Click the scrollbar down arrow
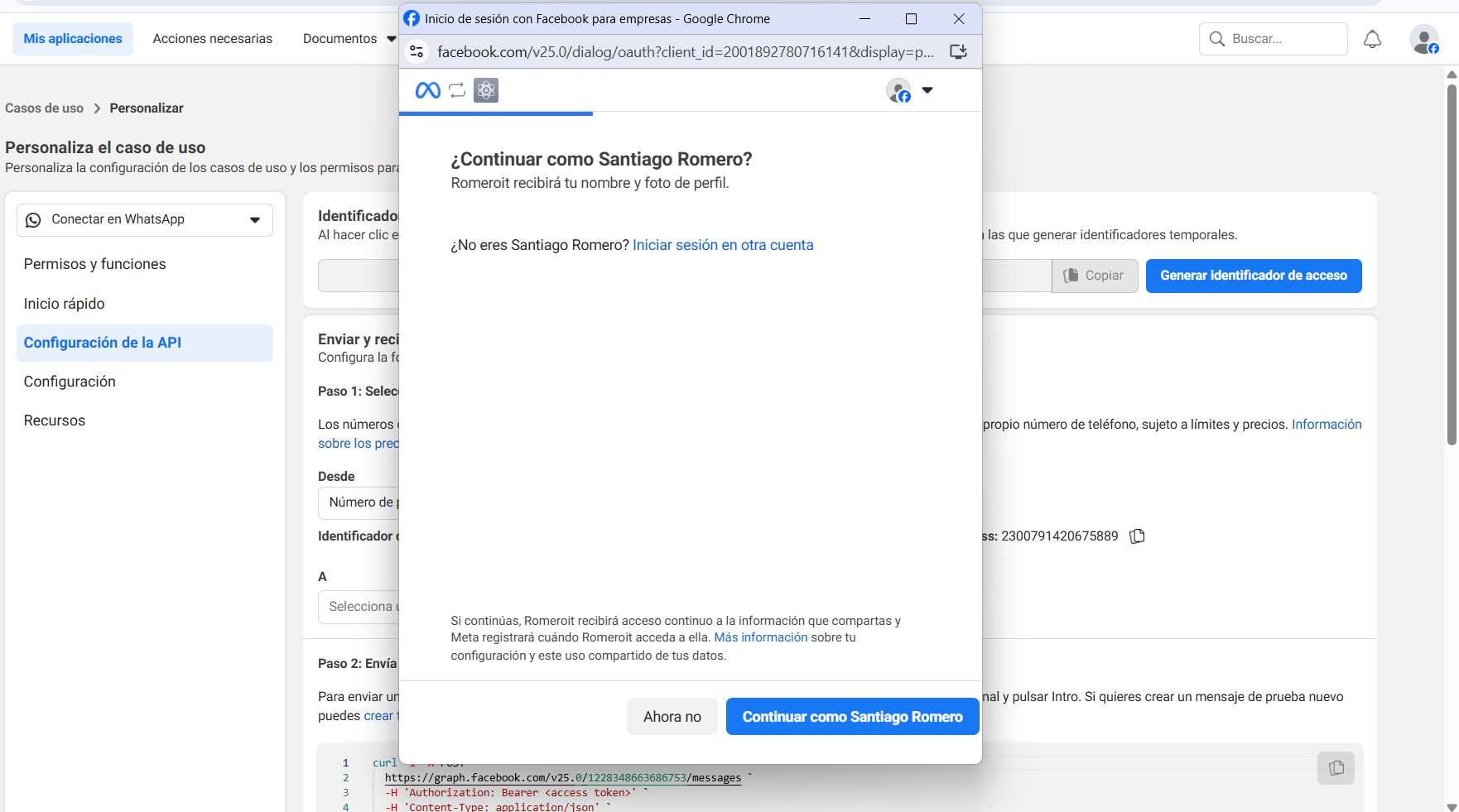Screen dimensions: 1459x812 point(1452,806)
